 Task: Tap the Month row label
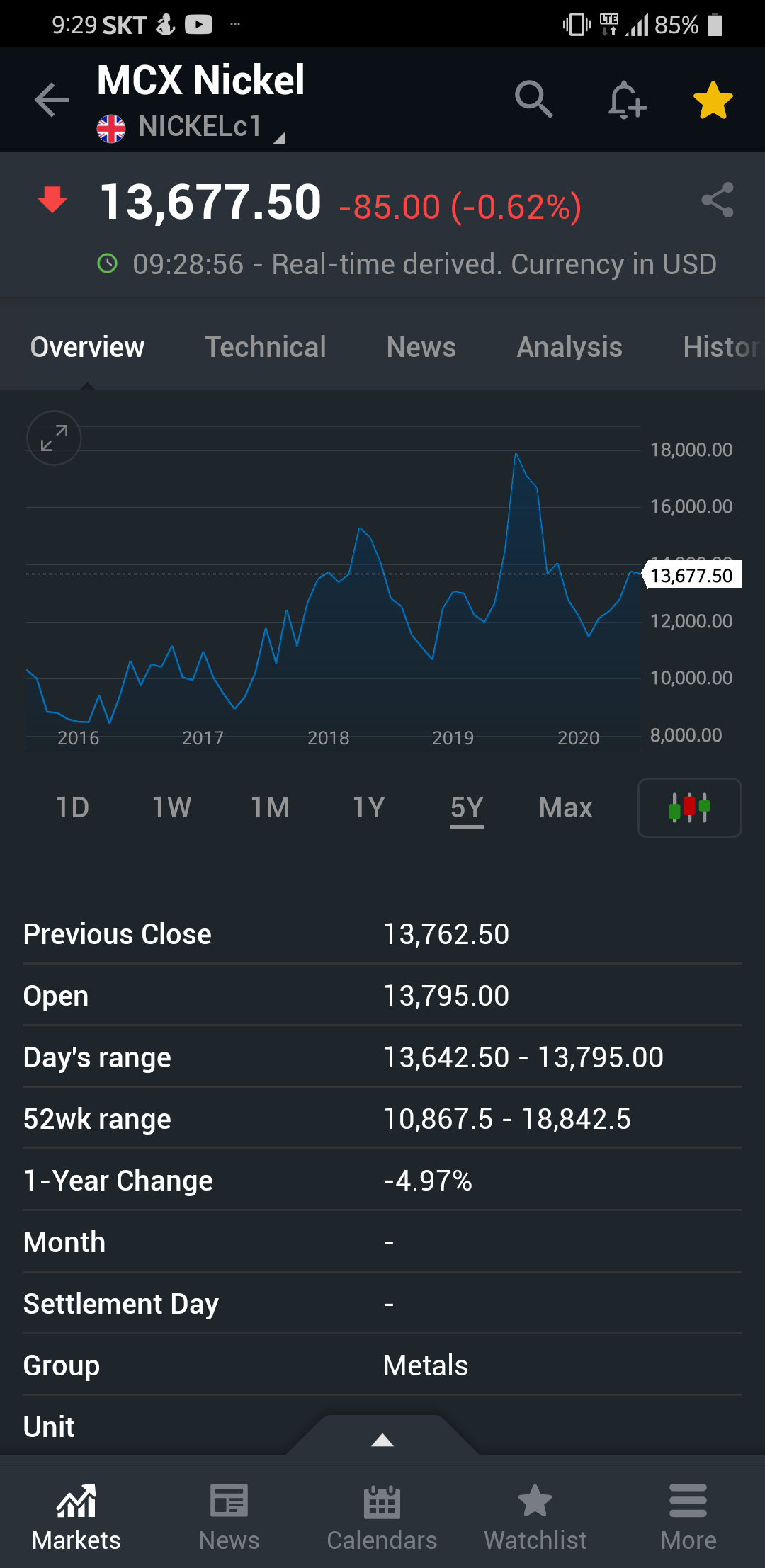click(64, 1242)
